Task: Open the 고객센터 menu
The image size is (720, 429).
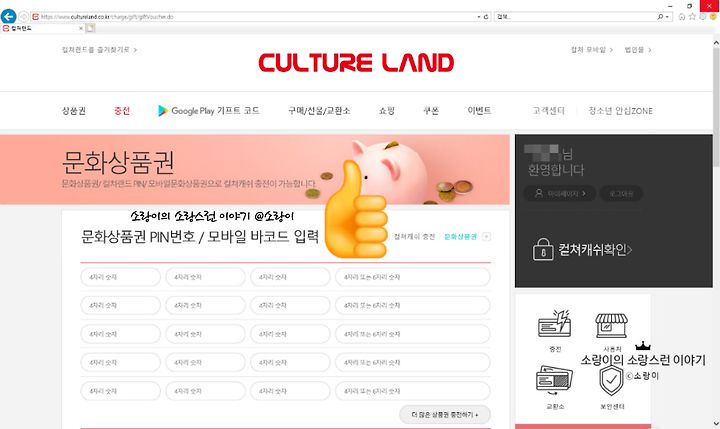Action: (x=549, y=111)
